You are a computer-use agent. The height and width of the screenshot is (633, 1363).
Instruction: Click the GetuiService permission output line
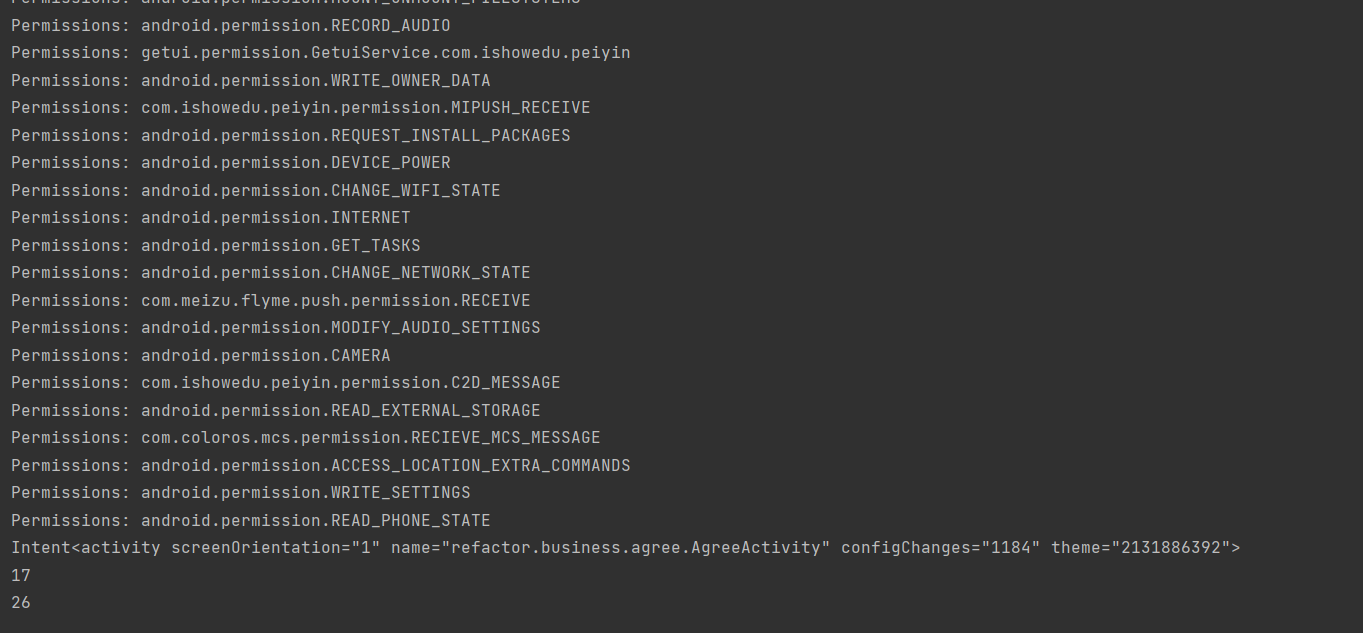tap(320, 52)
